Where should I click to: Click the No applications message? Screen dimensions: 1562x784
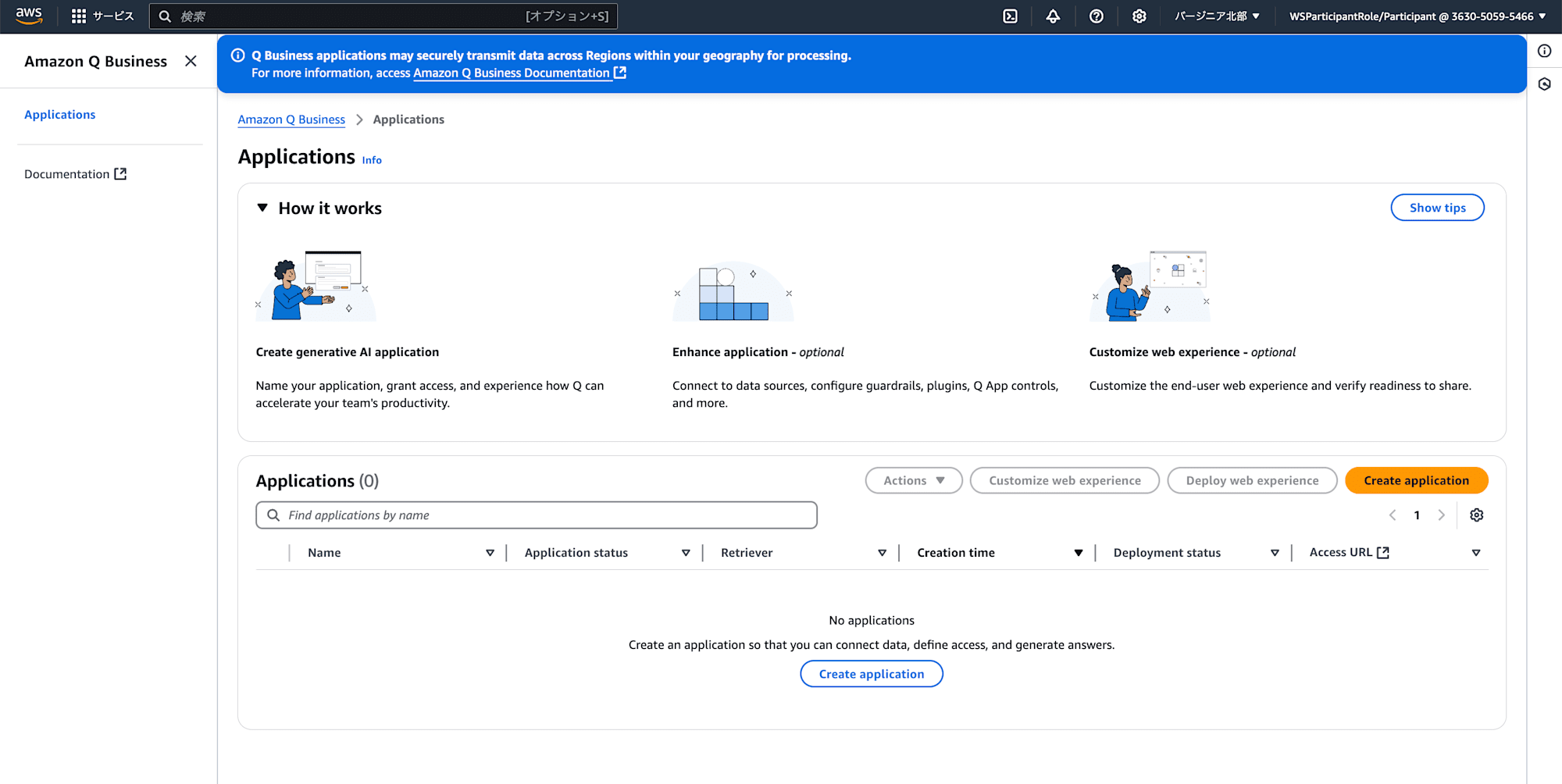[x=872, y=620]
